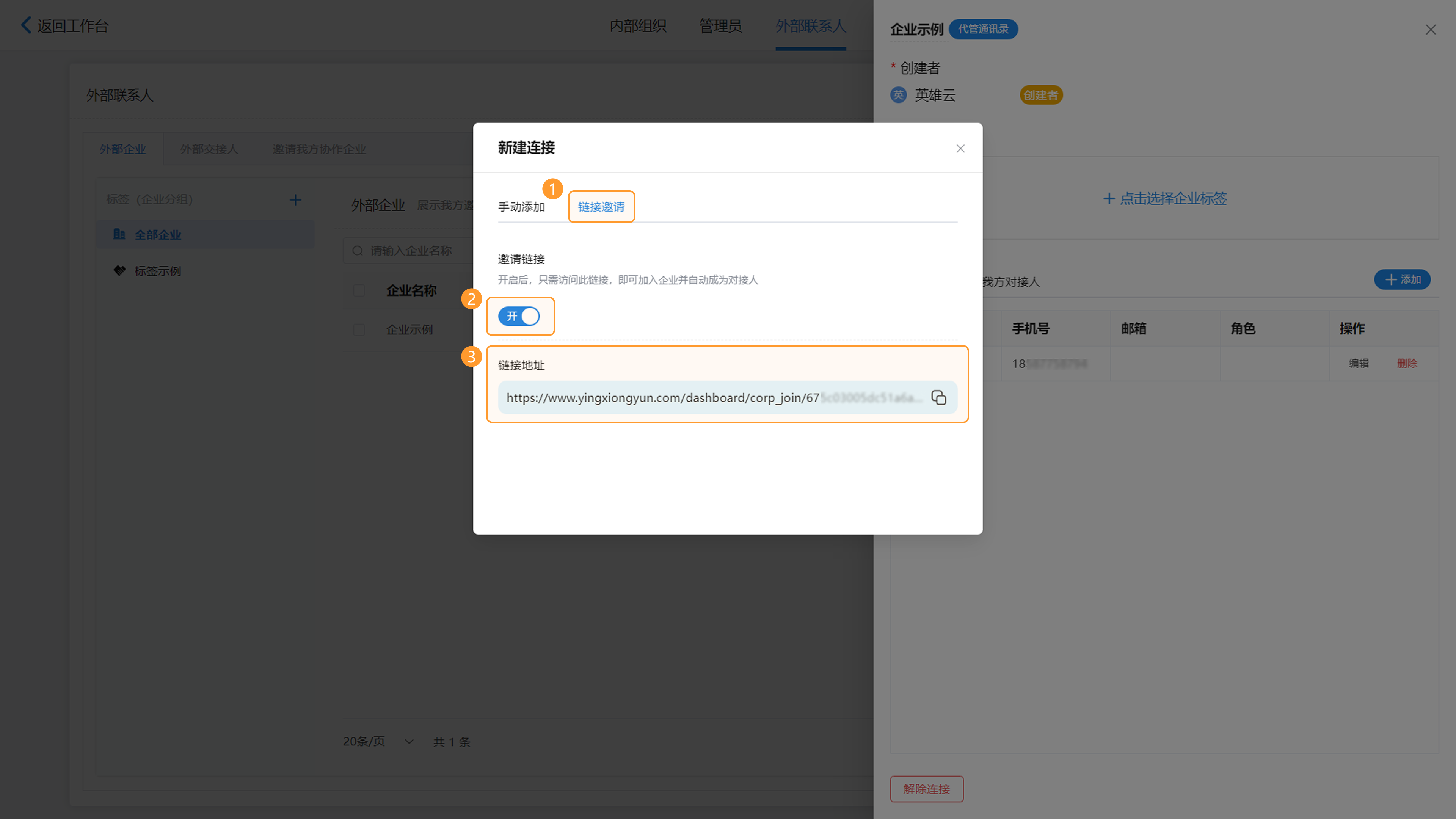This screenshot has width=1456, height=819.
Task: Select the 邀请我方协作企业 sub-tab
Action: click(319, 149)
